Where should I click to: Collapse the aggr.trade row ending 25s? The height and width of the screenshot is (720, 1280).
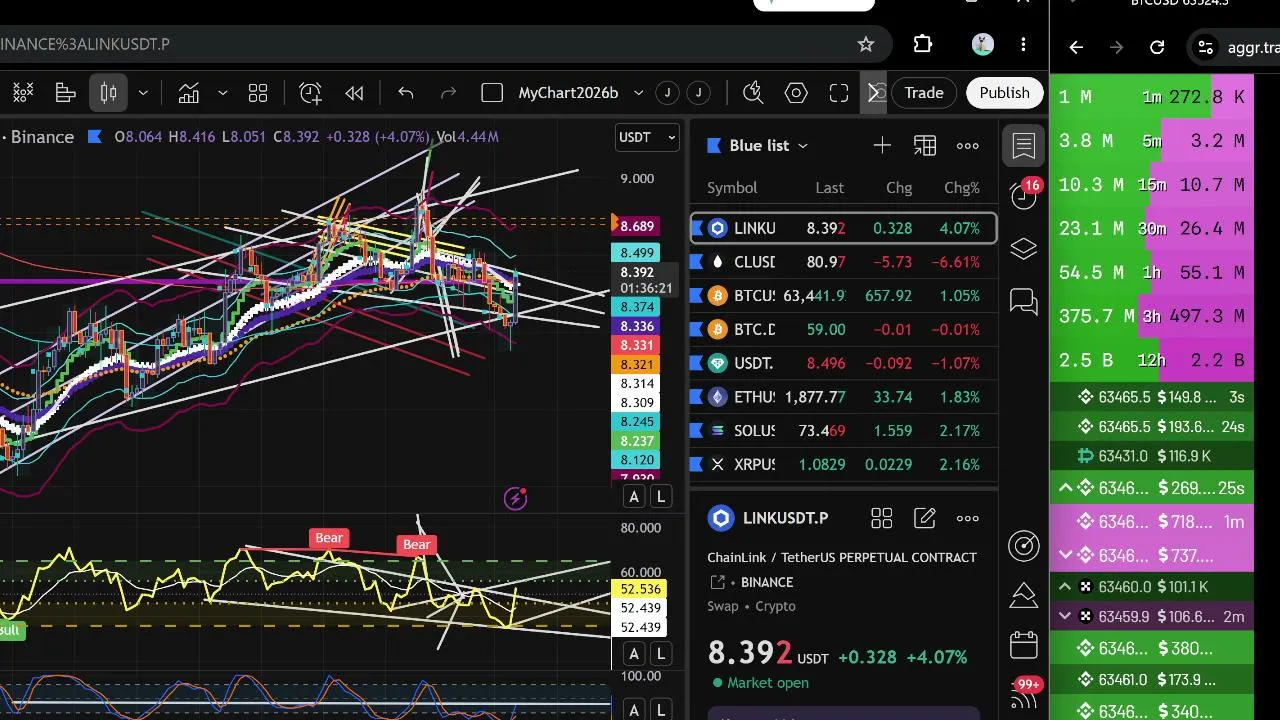pos(1064,488)
